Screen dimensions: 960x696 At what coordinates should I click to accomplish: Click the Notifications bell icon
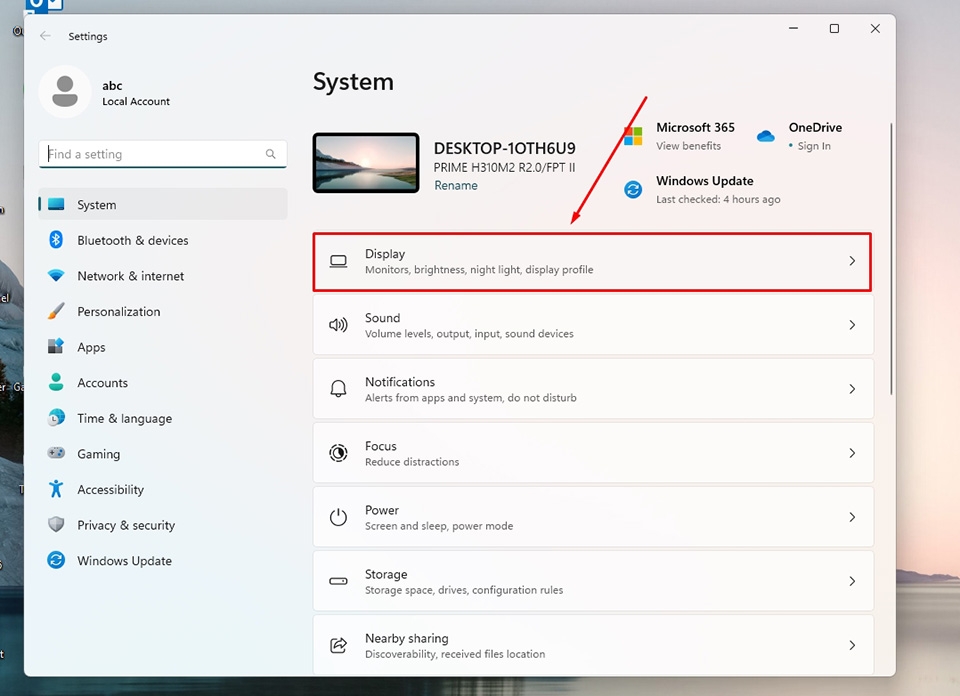(339, 388)
